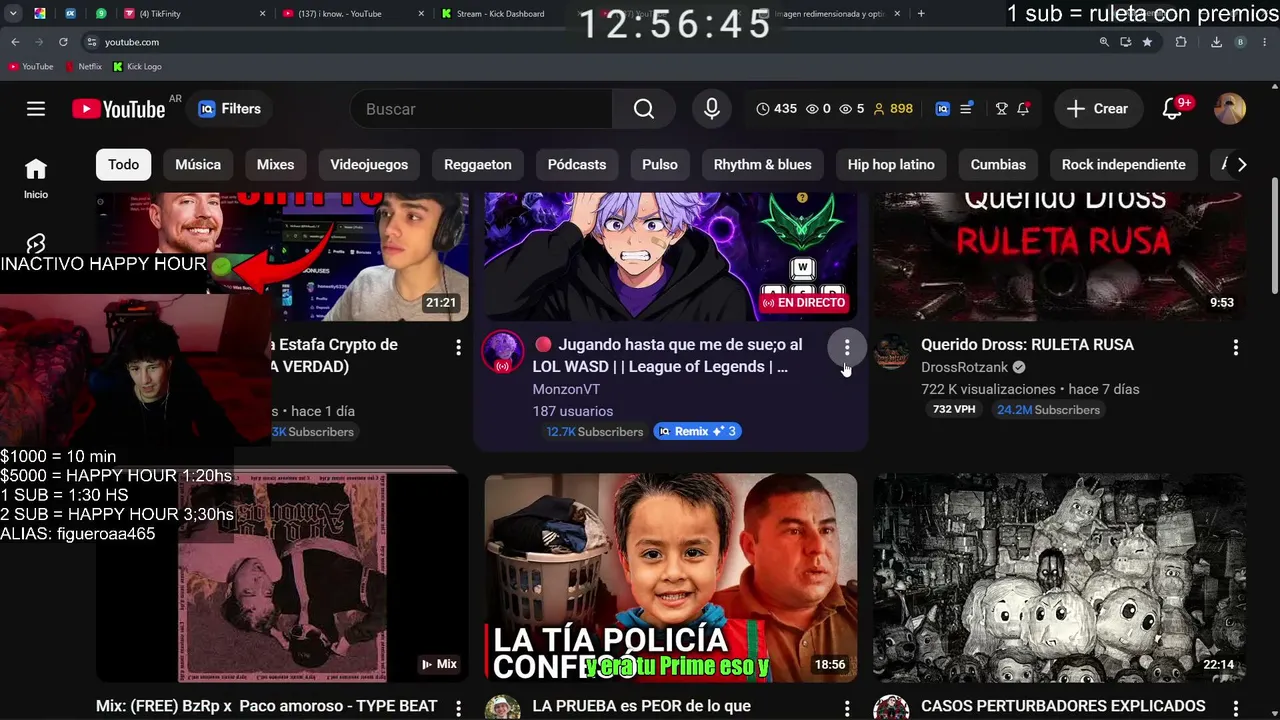Open Shorts in the left sidebar
Screen dimensions: 1280x720
coord(36,244)
